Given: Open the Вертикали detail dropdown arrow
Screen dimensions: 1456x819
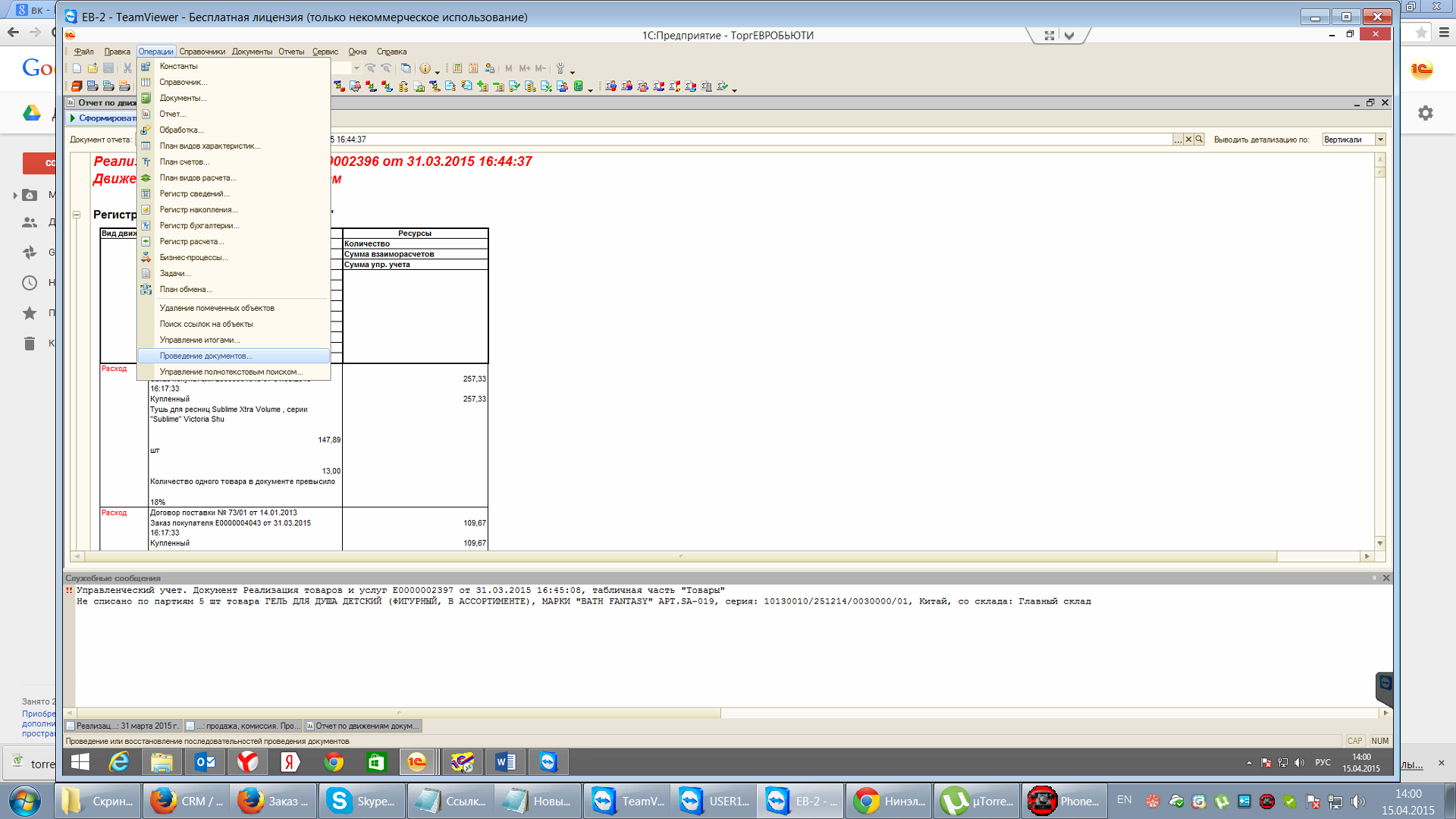Looking at the screenshot, I should coord(1380,140).
